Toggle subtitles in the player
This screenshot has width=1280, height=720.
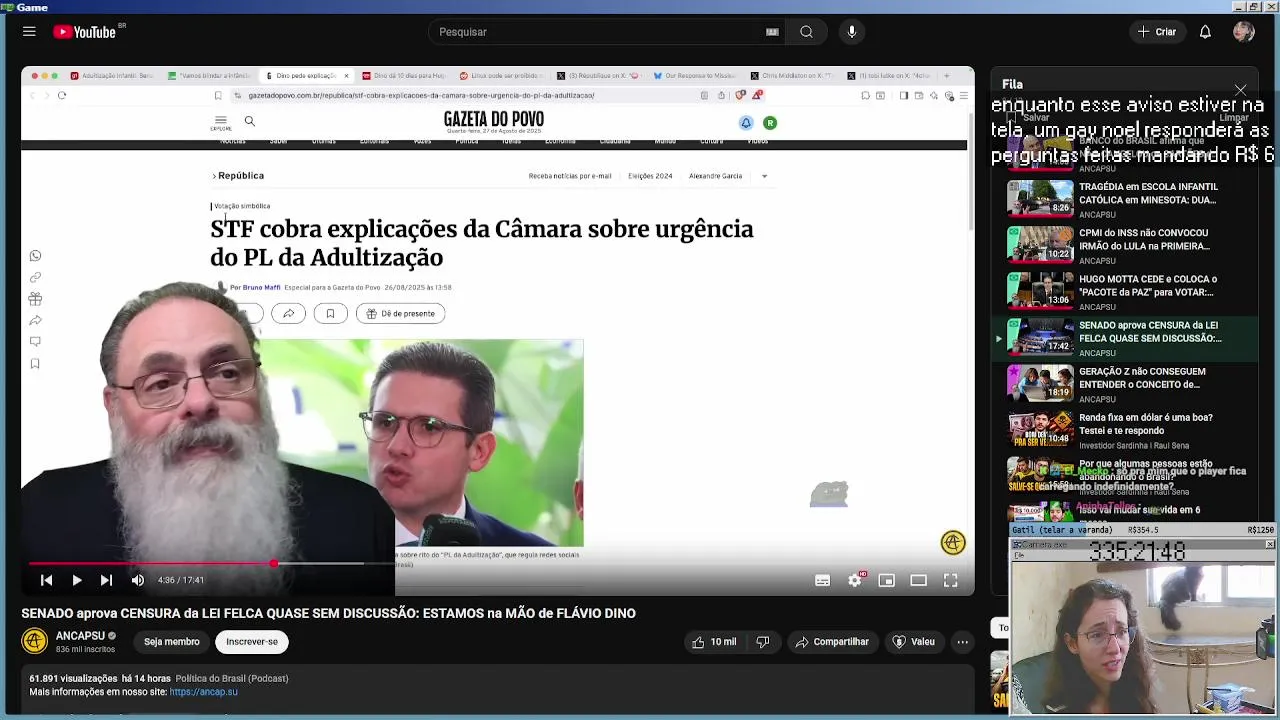click(x=822, y=580)
